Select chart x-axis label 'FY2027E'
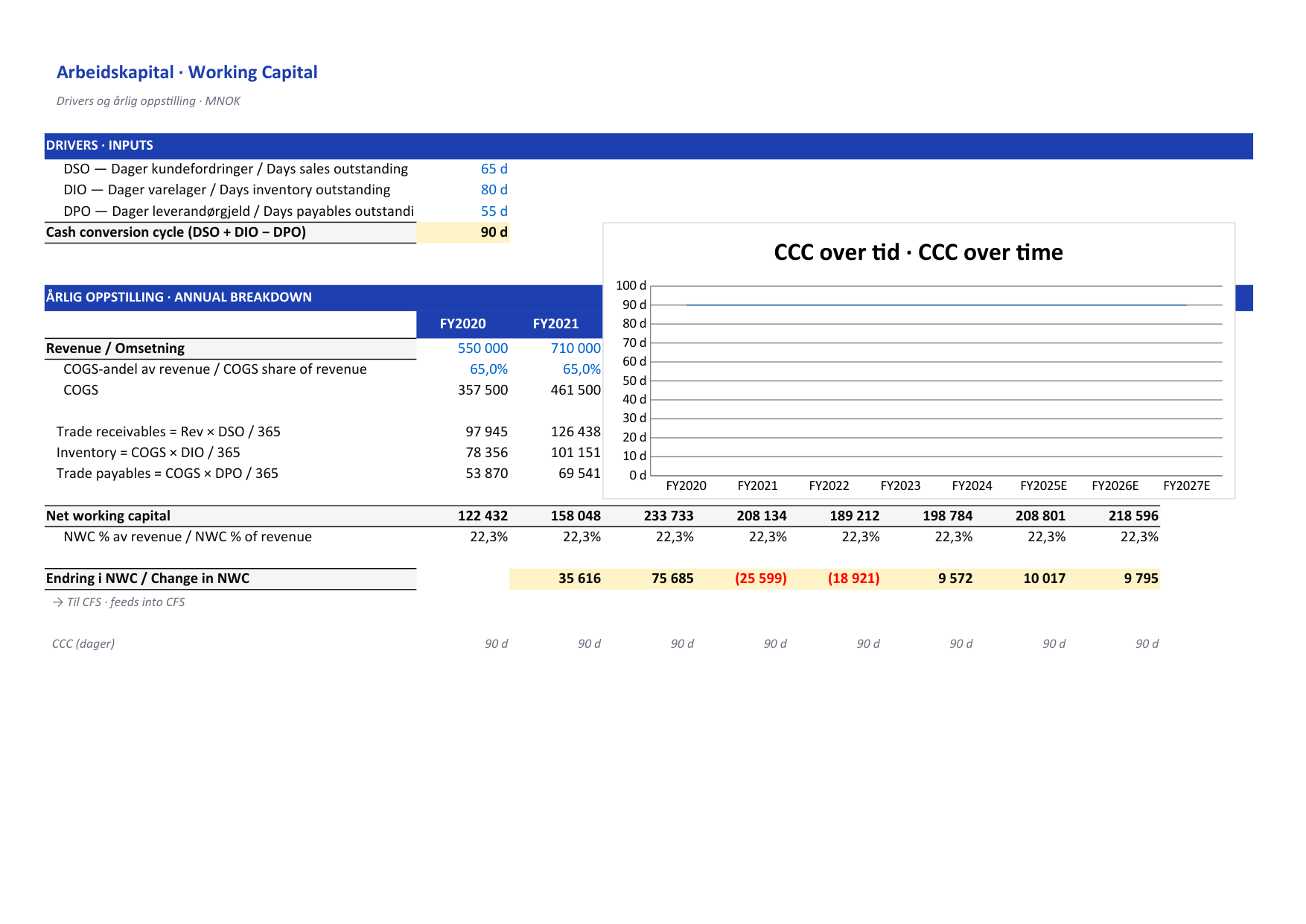 coord(1186,486)
